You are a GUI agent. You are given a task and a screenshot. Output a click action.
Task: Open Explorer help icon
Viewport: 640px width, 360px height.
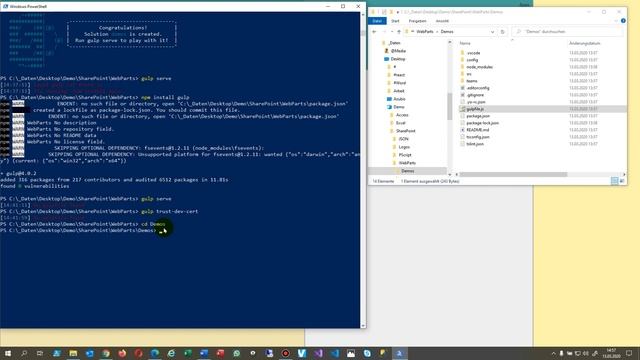click(x=623, y=21)
